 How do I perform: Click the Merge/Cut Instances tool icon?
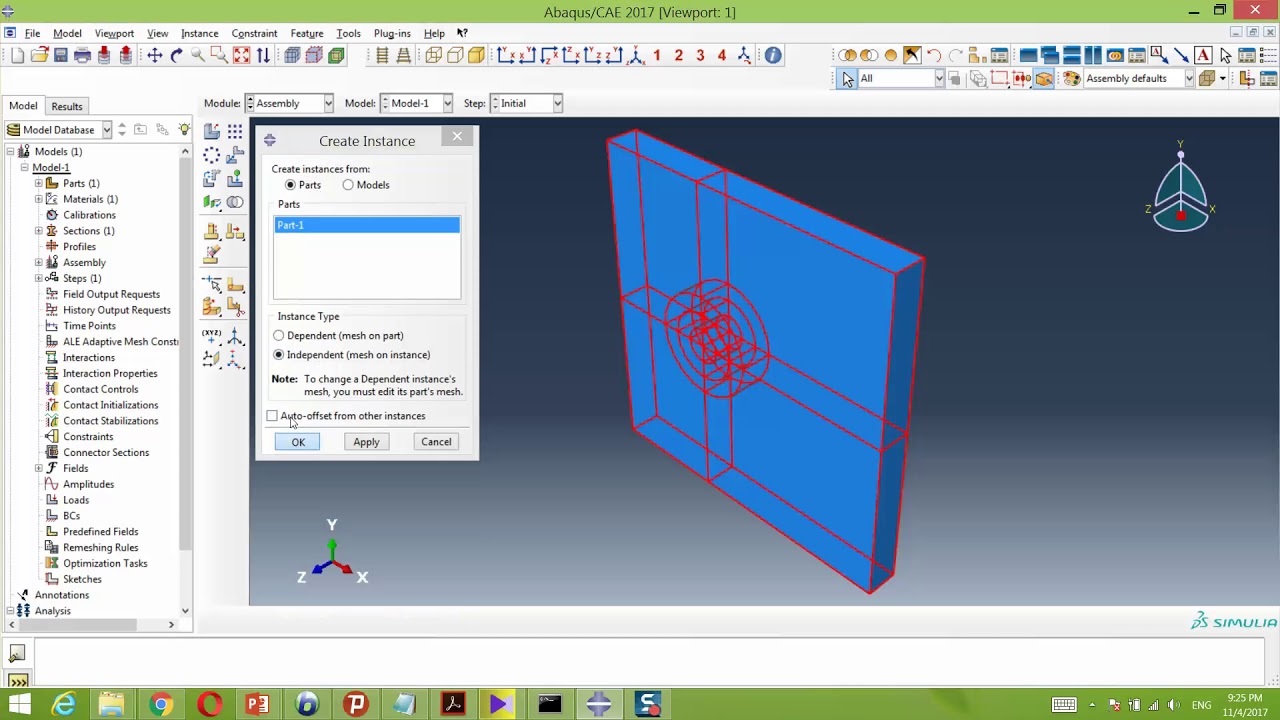click(235, 202)
